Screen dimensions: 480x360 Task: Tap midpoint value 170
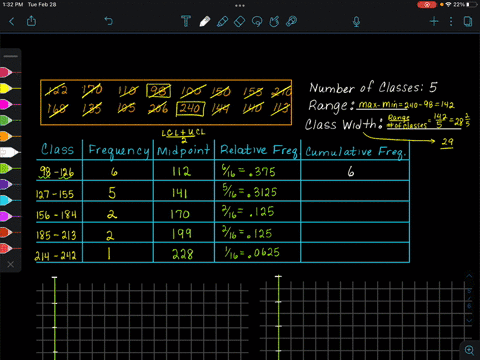180,214
